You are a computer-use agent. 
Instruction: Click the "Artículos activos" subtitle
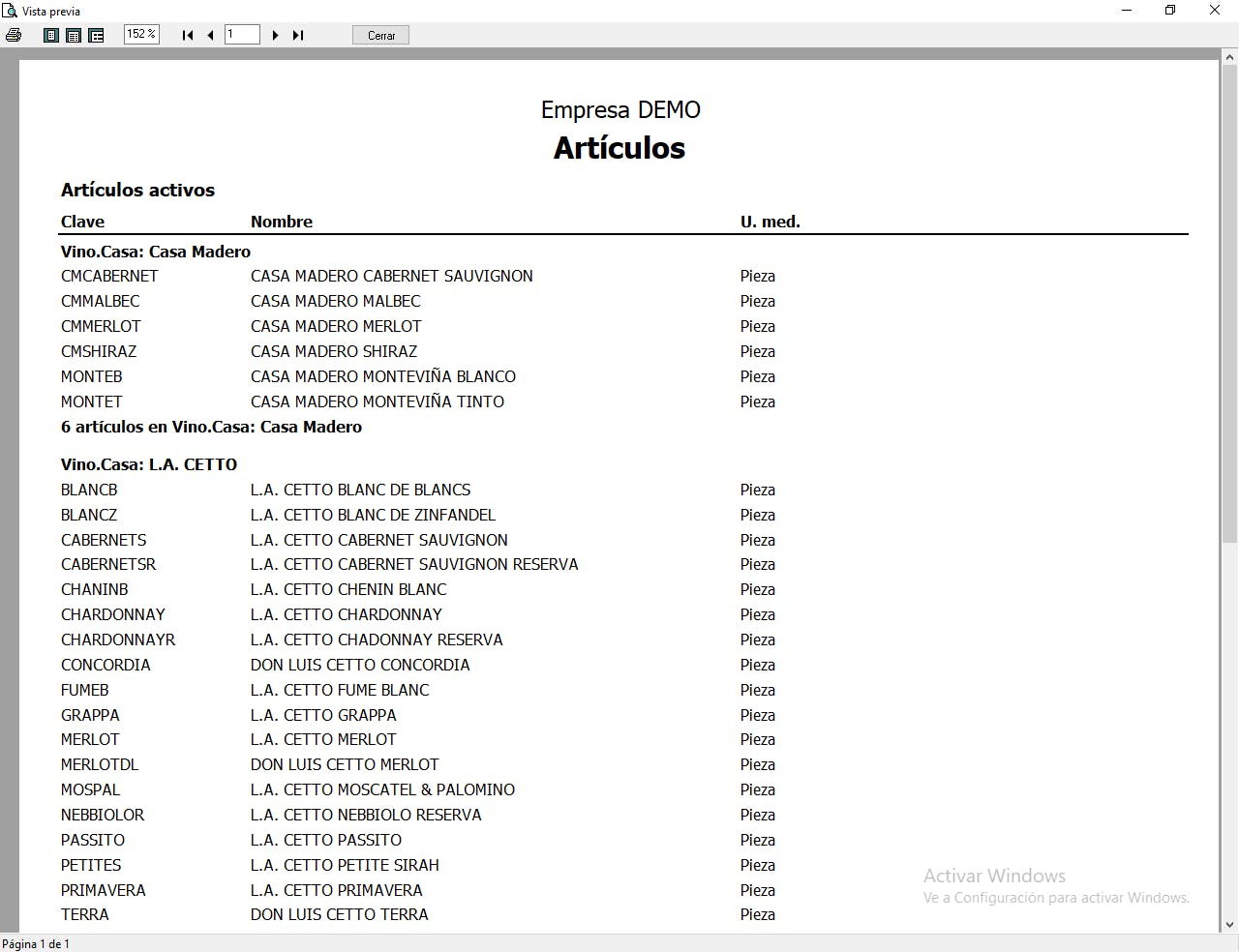[137, 191]
